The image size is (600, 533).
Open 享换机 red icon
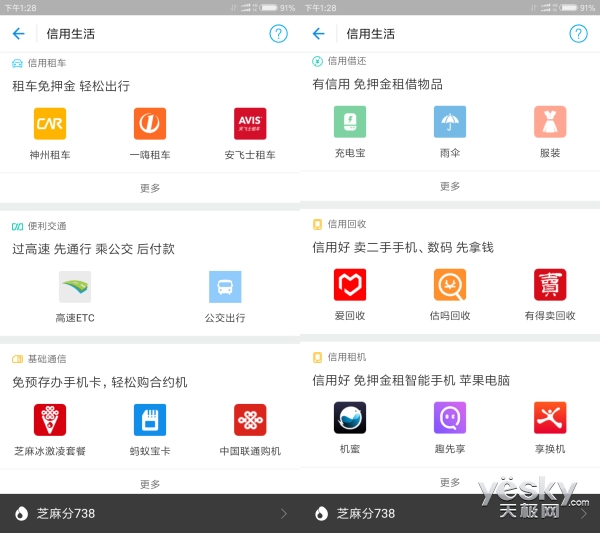(550, 417)
